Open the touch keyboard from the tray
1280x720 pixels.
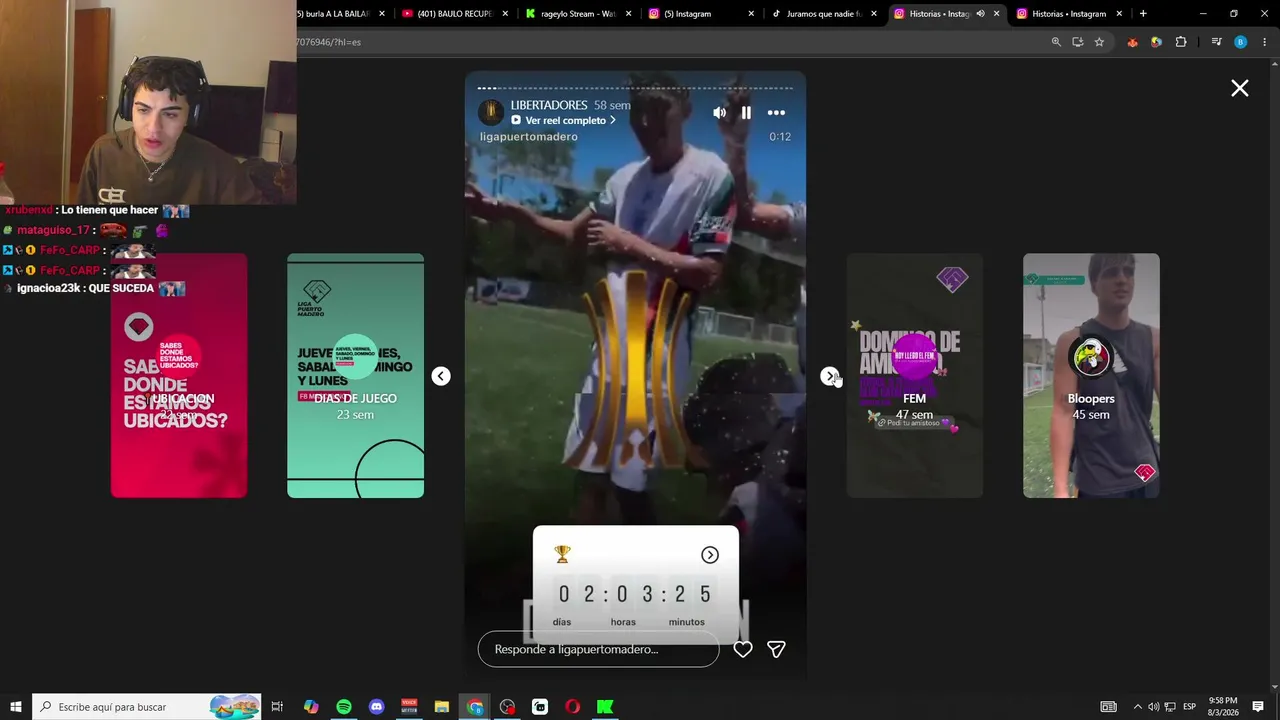1108,707
